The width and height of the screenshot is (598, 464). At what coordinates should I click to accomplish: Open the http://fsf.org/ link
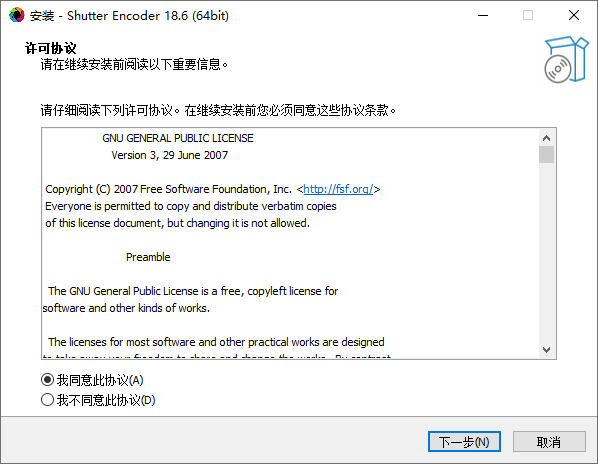point(338,189)
